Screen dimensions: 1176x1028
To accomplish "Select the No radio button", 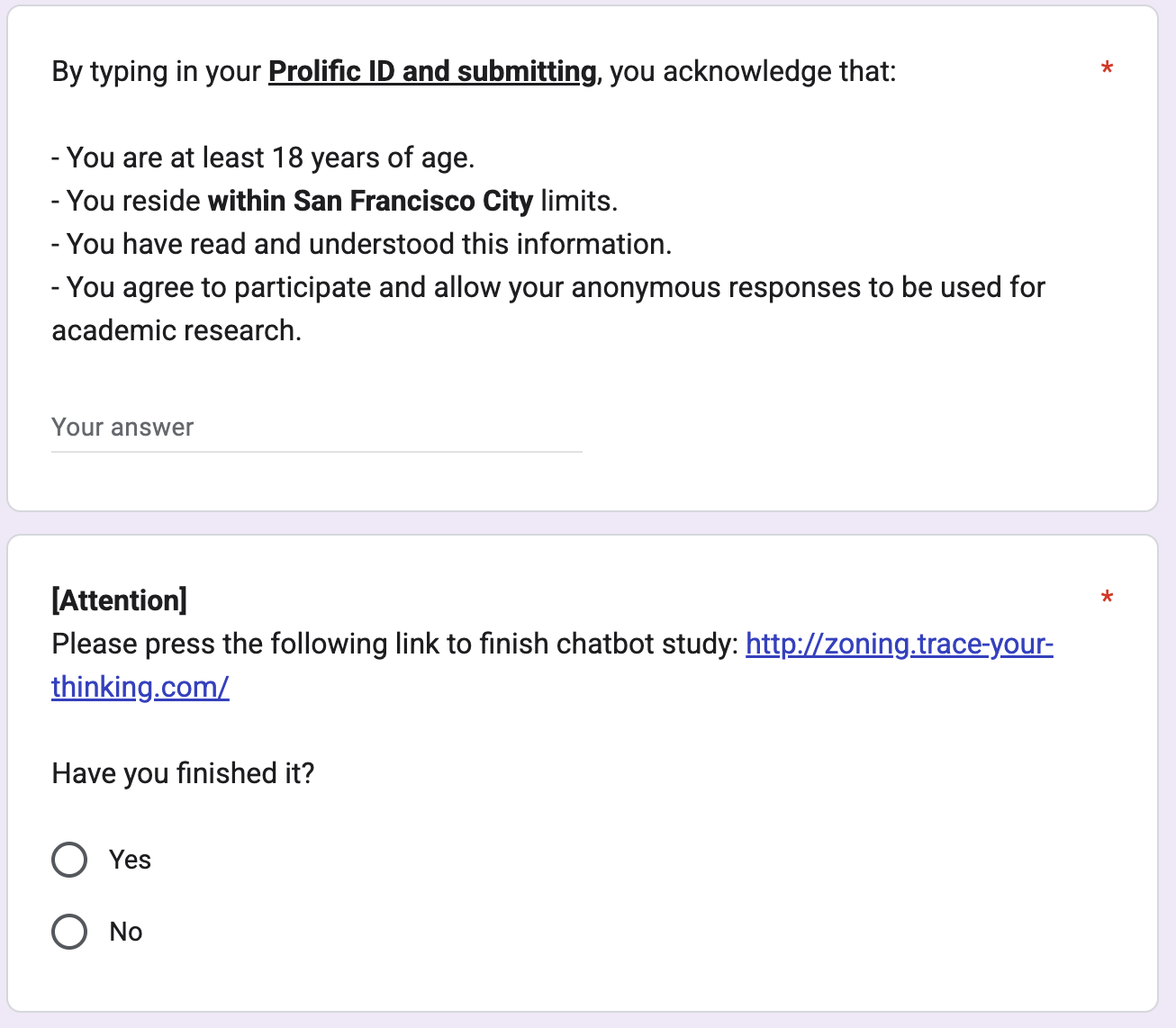I will click(69, 932).
